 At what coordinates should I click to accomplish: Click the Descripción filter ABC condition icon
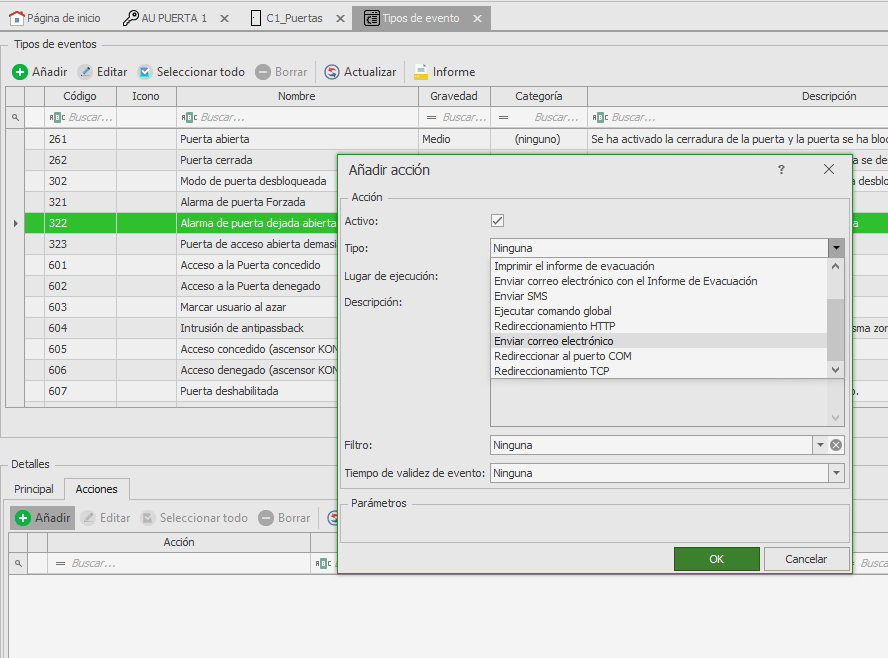click(x=600, y=117)
